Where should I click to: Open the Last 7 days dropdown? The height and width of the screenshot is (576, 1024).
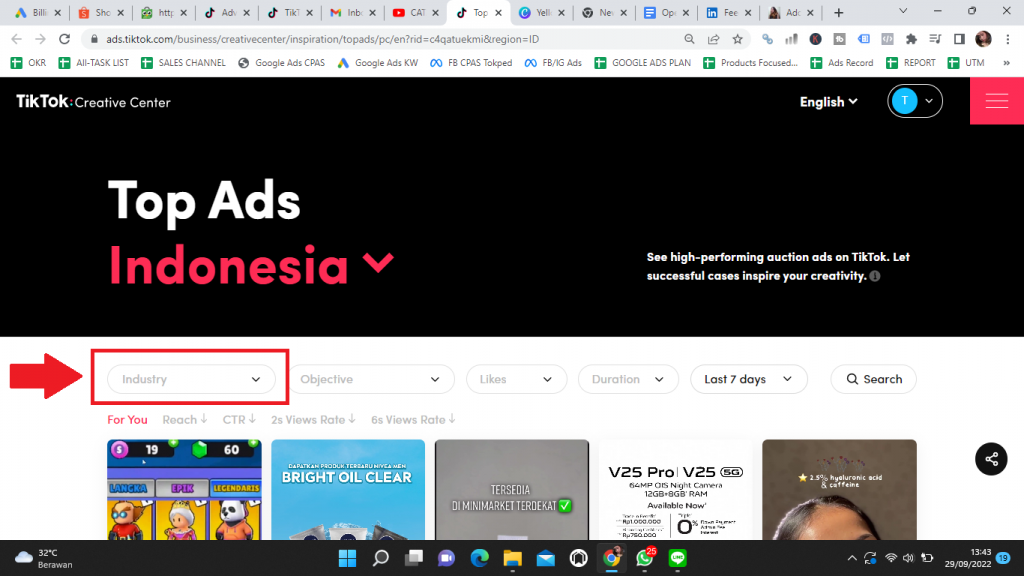point(748,379)
